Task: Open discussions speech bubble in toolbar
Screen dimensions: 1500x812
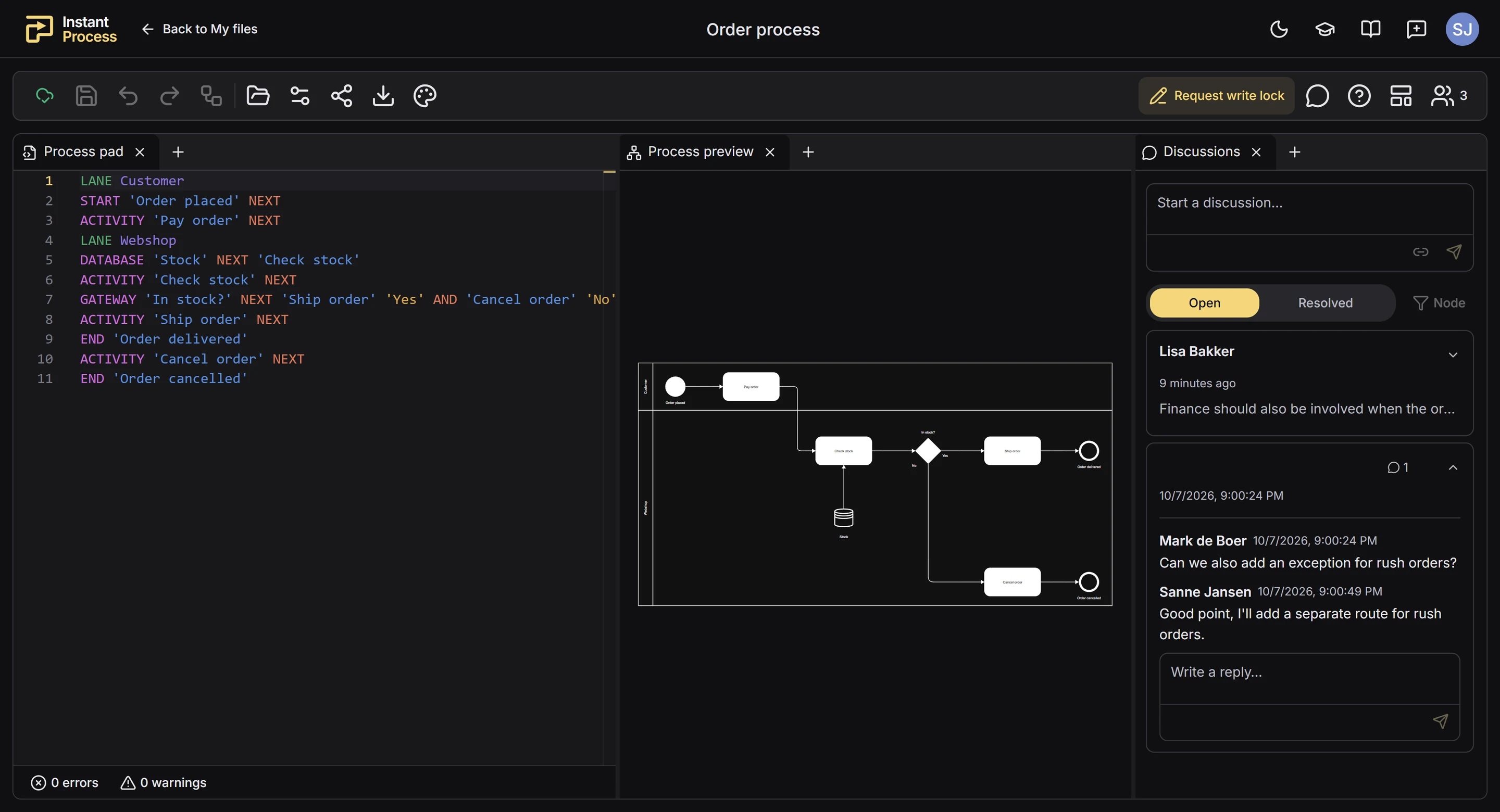Action: click(1317, 95)
